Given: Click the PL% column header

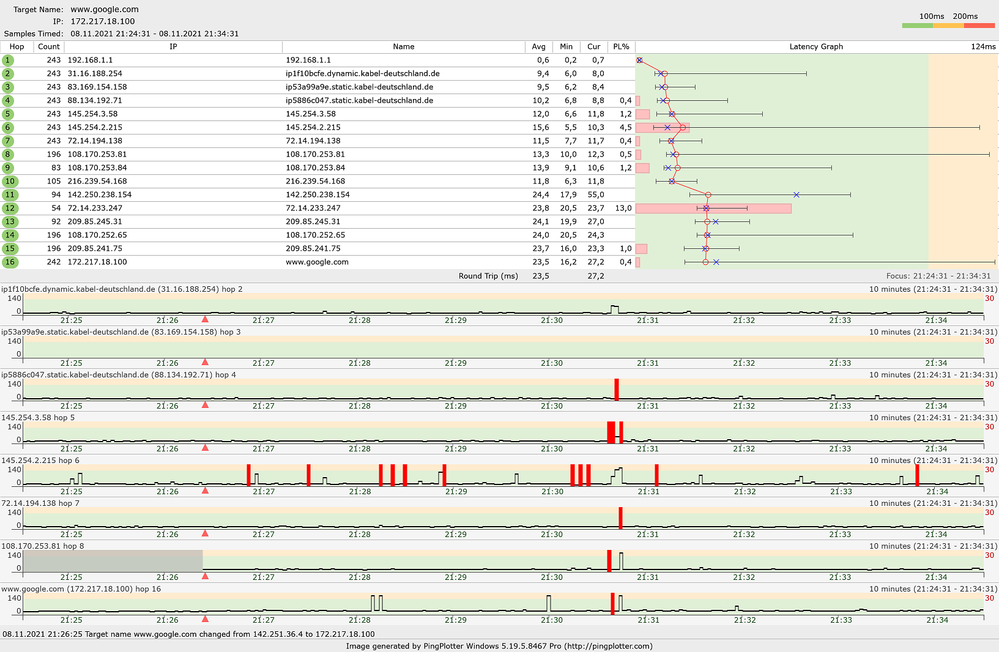Looking at the screenshot, I should click(621, 47).
